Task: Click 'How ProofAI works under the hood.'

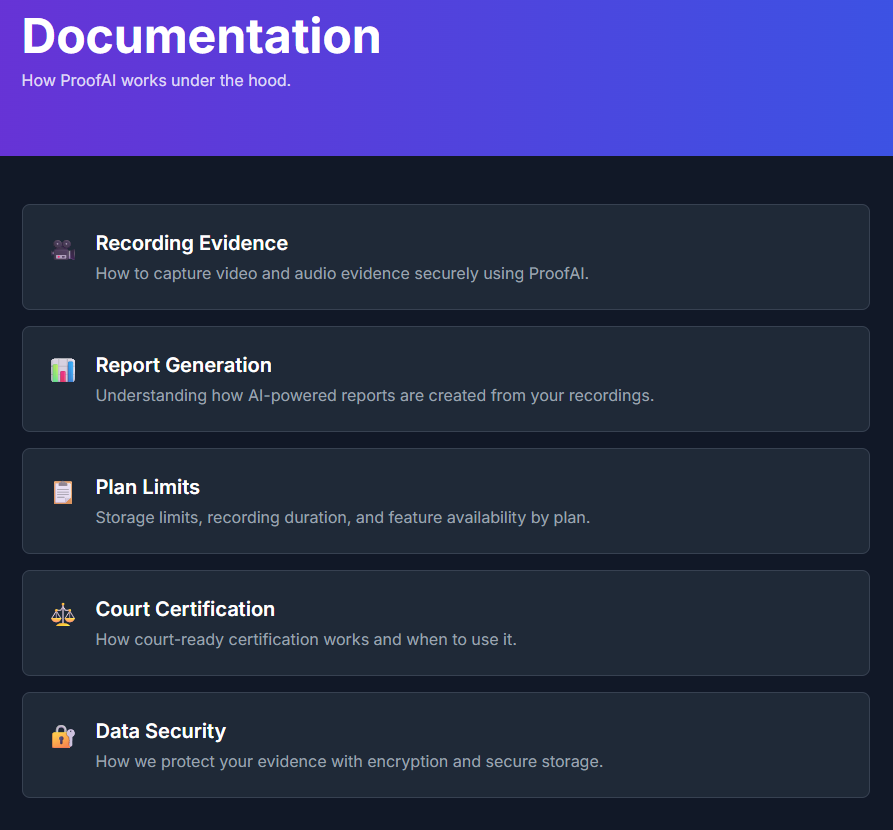Action: click(x=156, y=80)
